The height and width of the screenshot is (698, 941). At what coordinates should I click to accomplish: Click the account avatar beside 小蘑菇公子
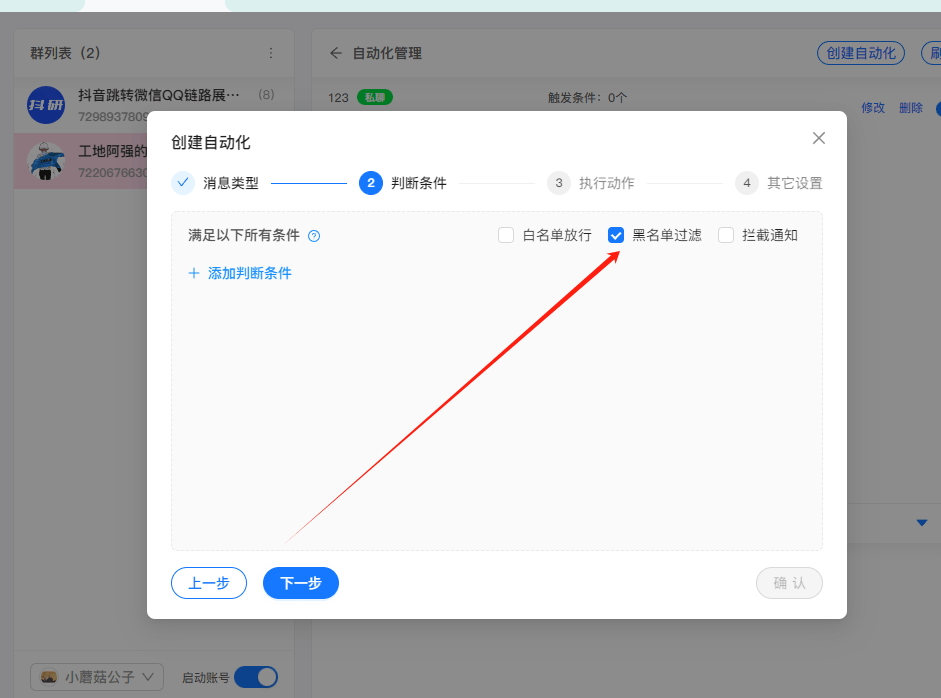[x=48, y=677]
